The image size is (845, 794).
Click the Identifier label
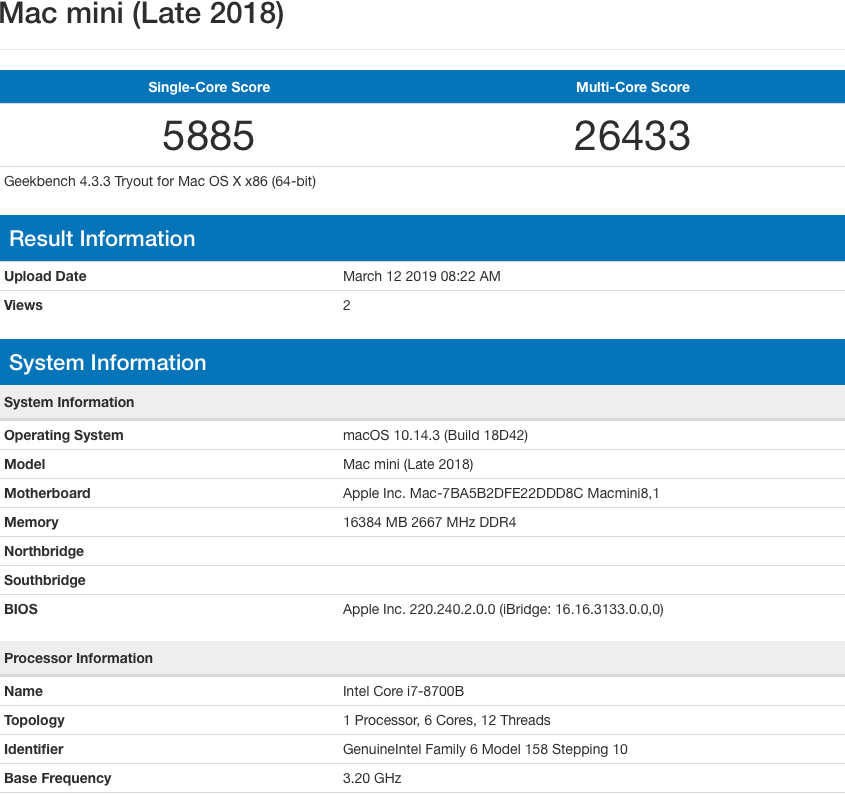(x=34, y=750)
